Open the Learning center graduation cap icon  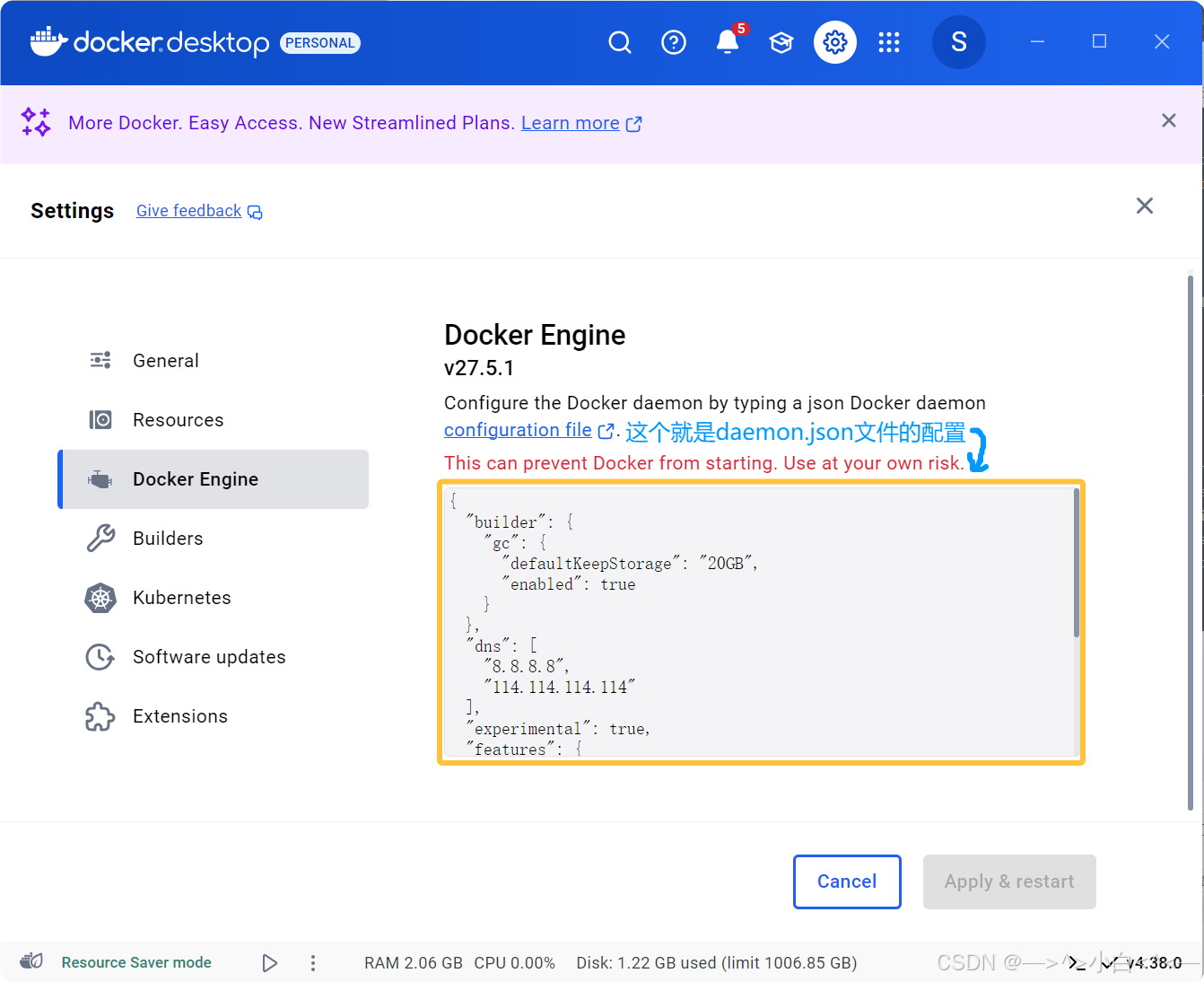(781, 42)
